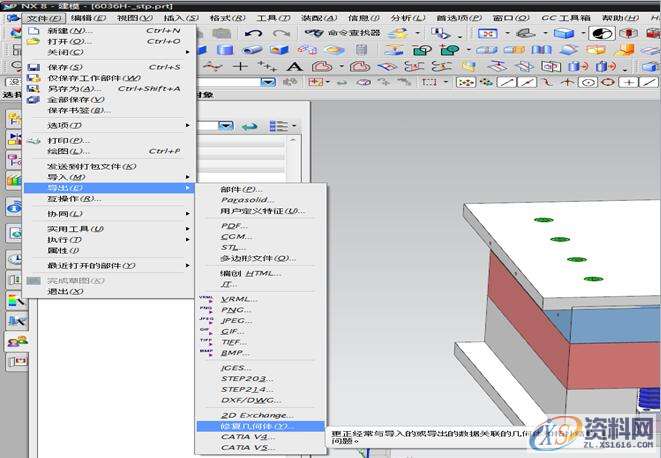Select STEP203 from the export submenu

tap(243, 379)
